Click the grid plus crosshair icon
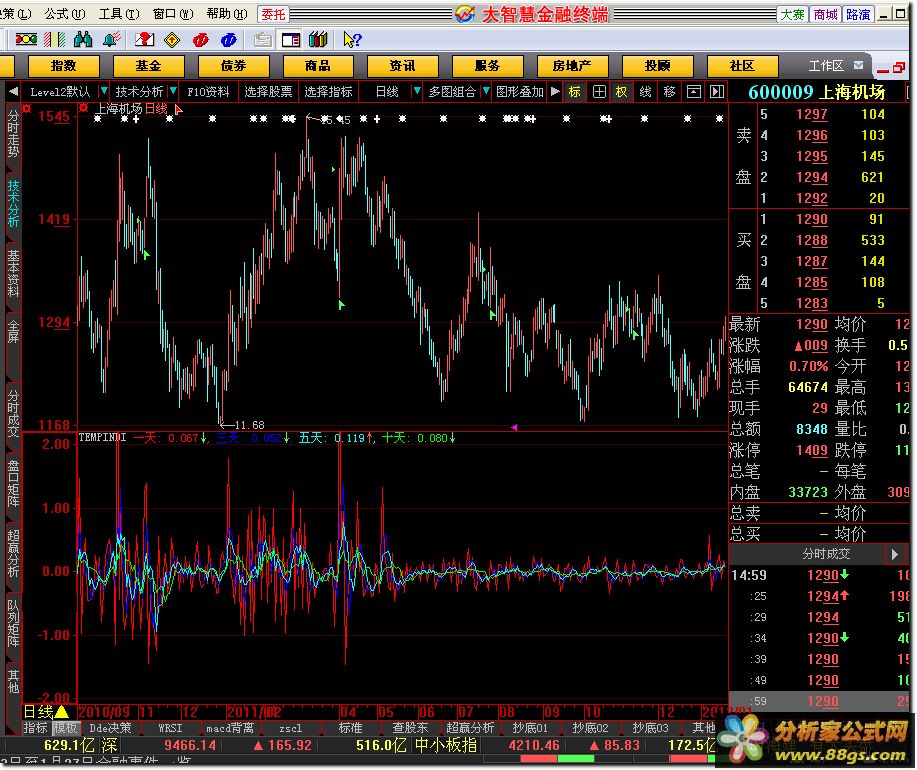The image size is (917, 770). pyautogui.click(x=599, y=92)
